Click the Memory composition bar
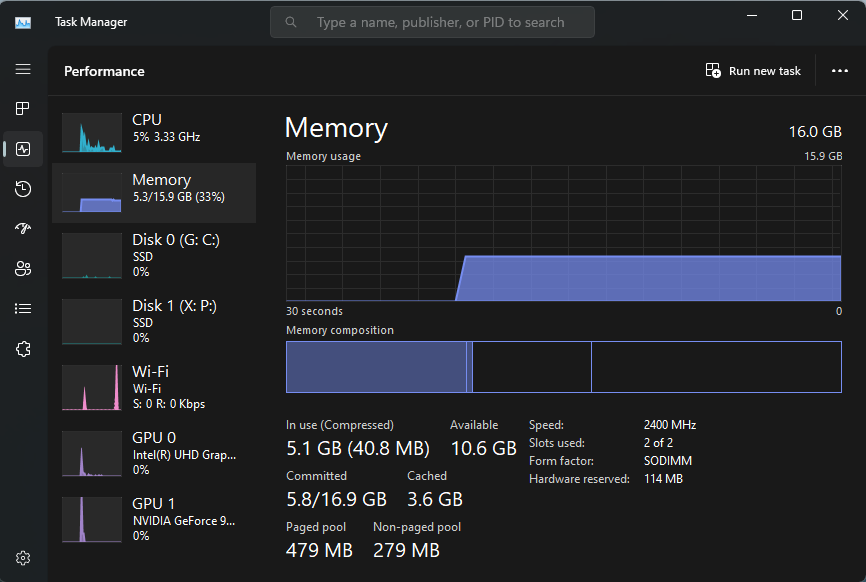 tap(565, 367)
